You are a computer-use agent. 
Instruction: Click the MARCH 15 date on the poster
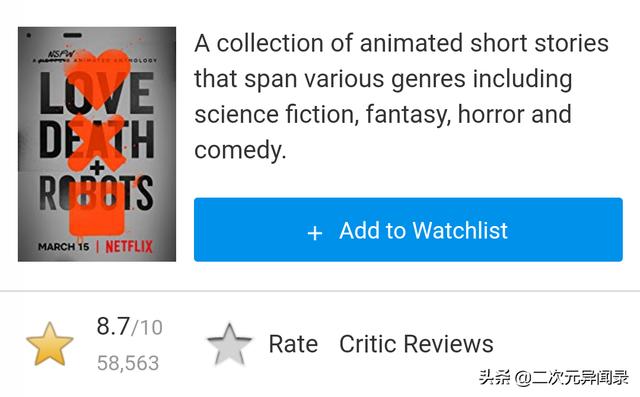click(63, 247)
